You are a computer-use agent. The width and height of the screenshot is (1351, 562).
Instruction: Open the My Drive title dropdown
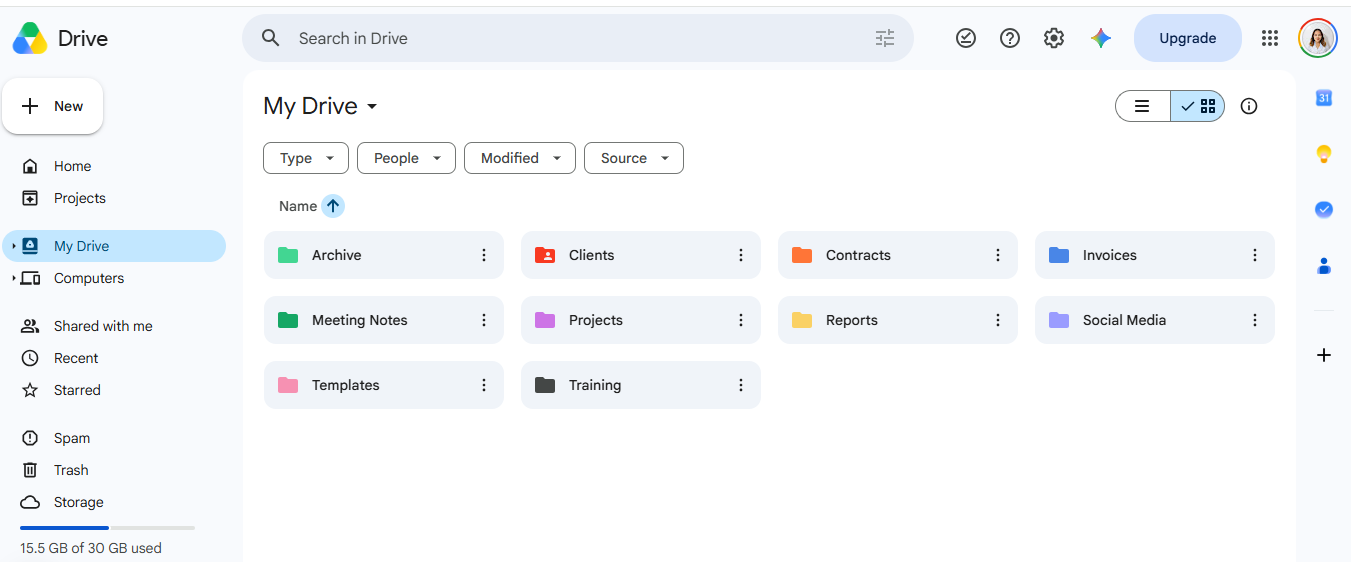[x=320, y=106]
